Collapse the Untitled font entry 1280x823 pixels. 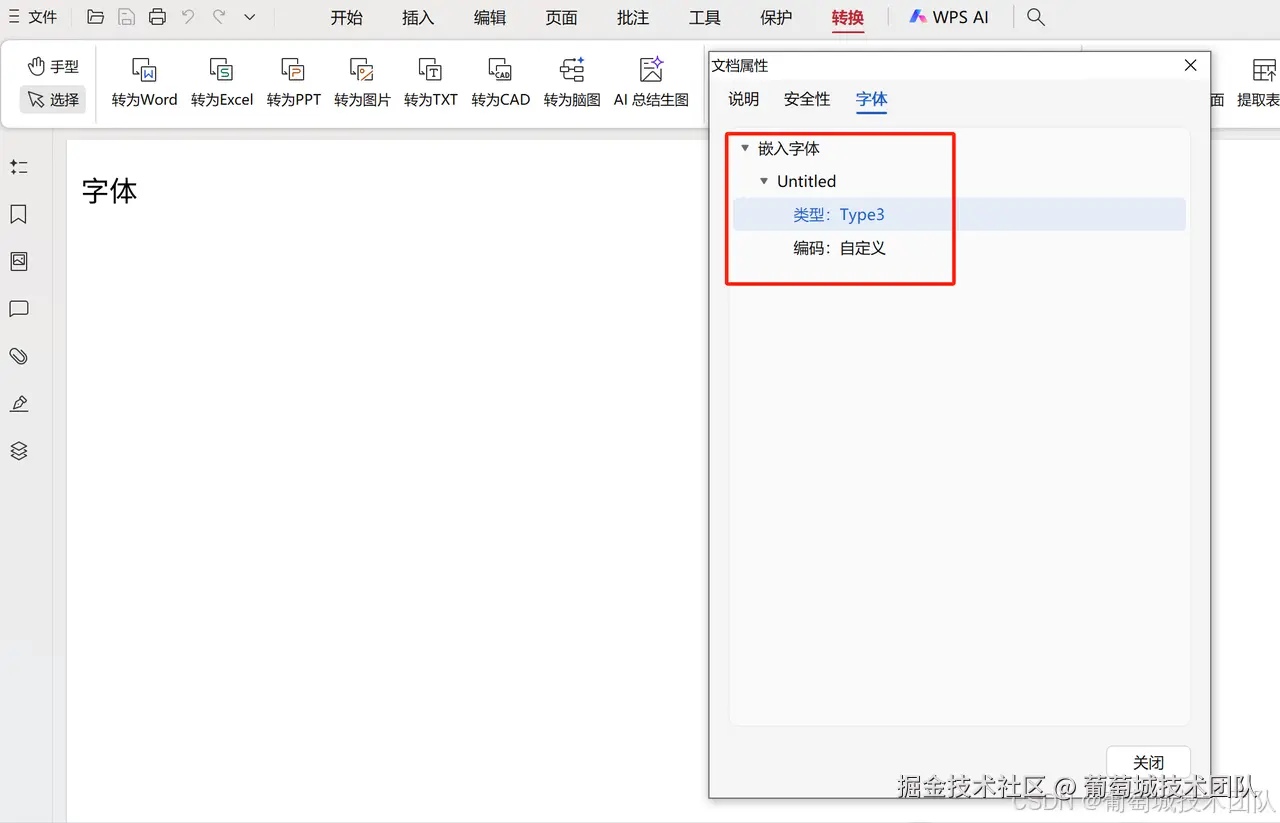click(x=764, y=181)
